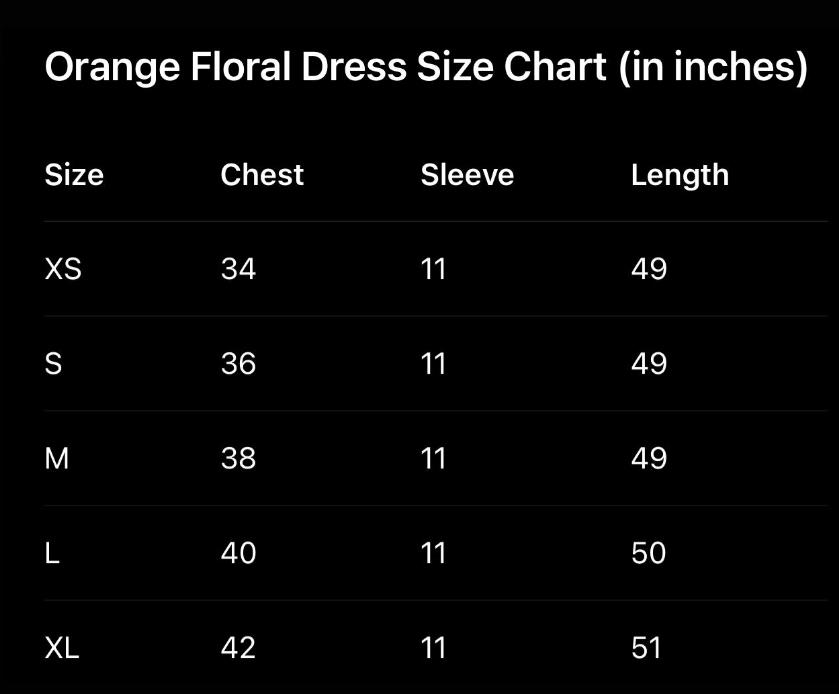Select the sleeve value in XS row

pyautogui.click(x=433, y=269)
